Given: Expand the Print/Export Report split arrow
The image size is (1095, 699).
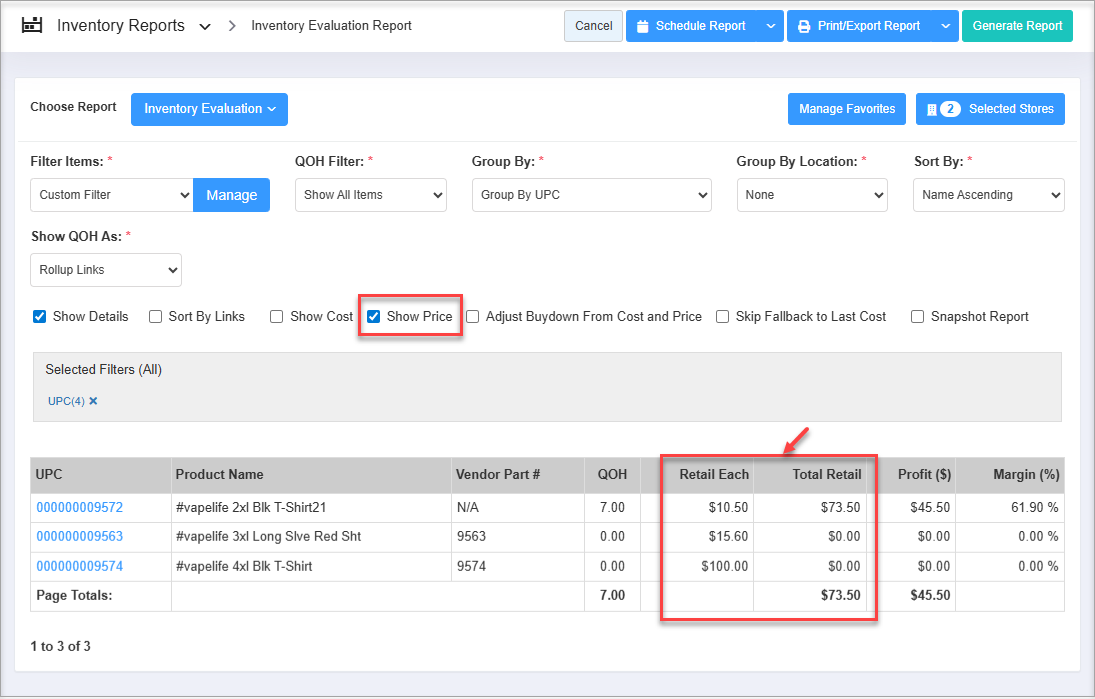Looking at the screenshot, I should point(945,26).
